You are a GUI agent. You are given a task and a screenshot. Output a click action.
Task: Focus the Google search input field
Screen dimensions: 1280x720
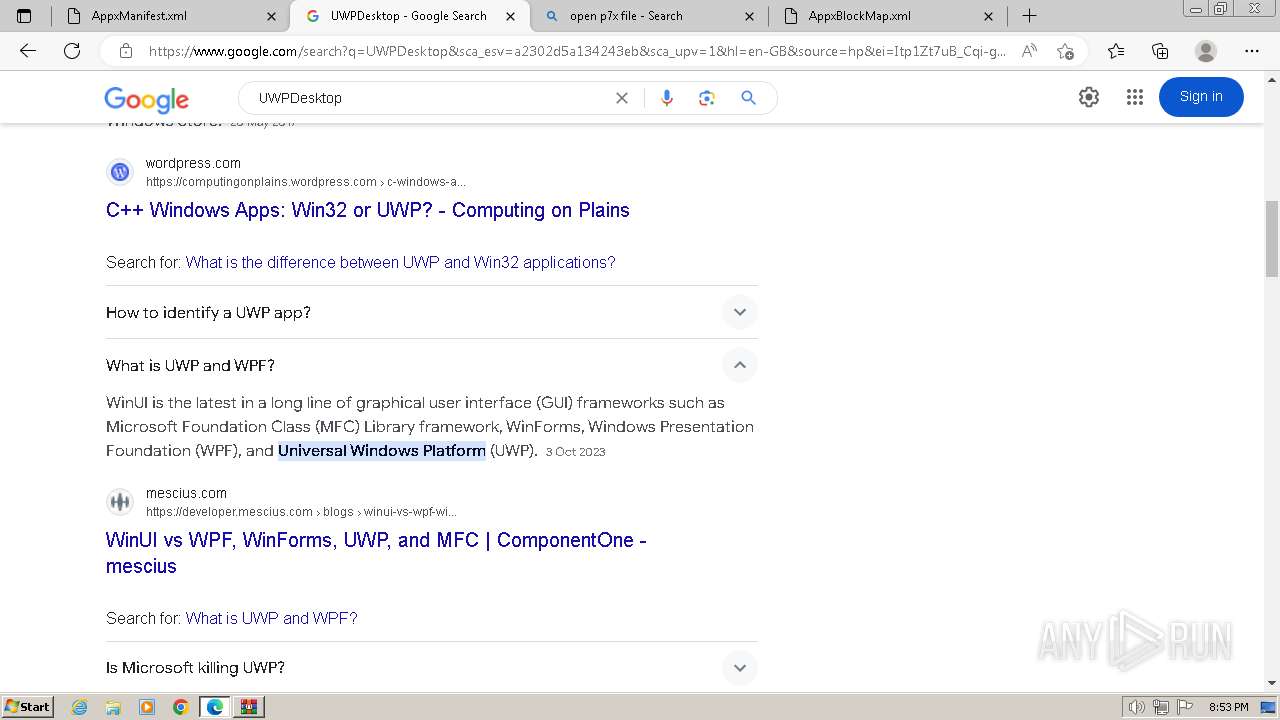coord(430,98)
